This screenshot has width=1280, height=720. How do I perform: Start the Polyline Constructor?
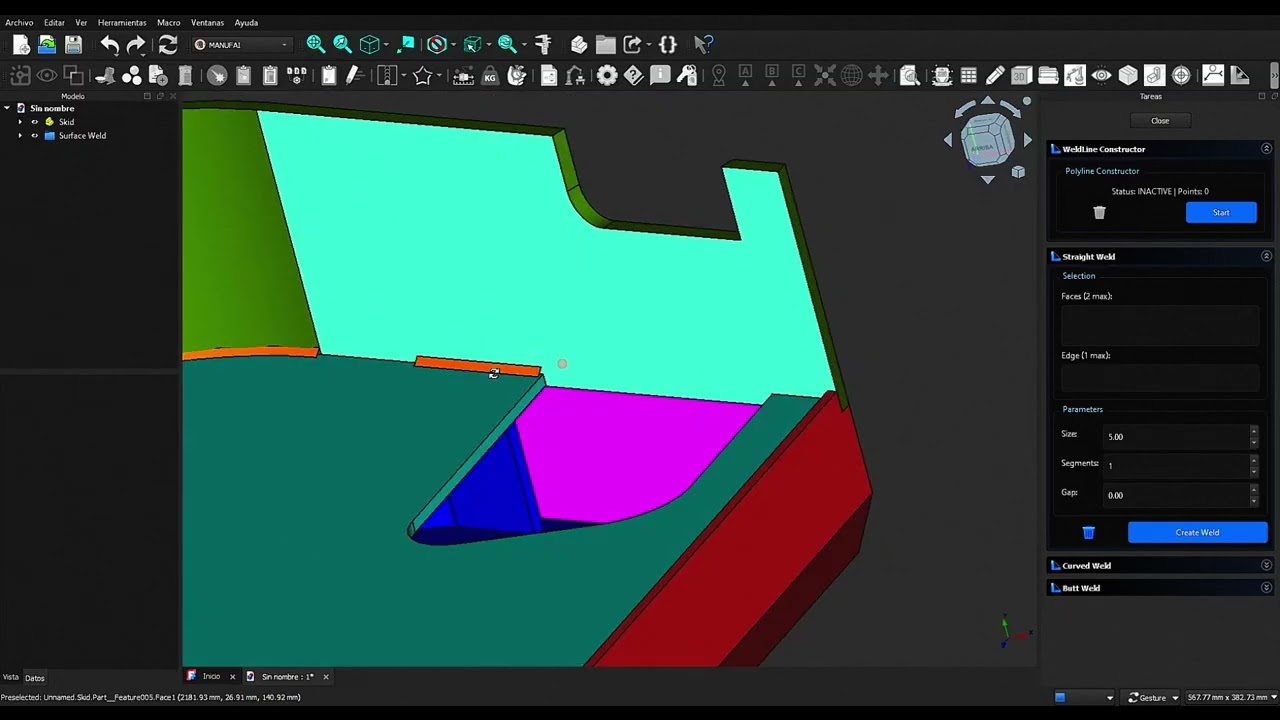[x=1221, y=212]
